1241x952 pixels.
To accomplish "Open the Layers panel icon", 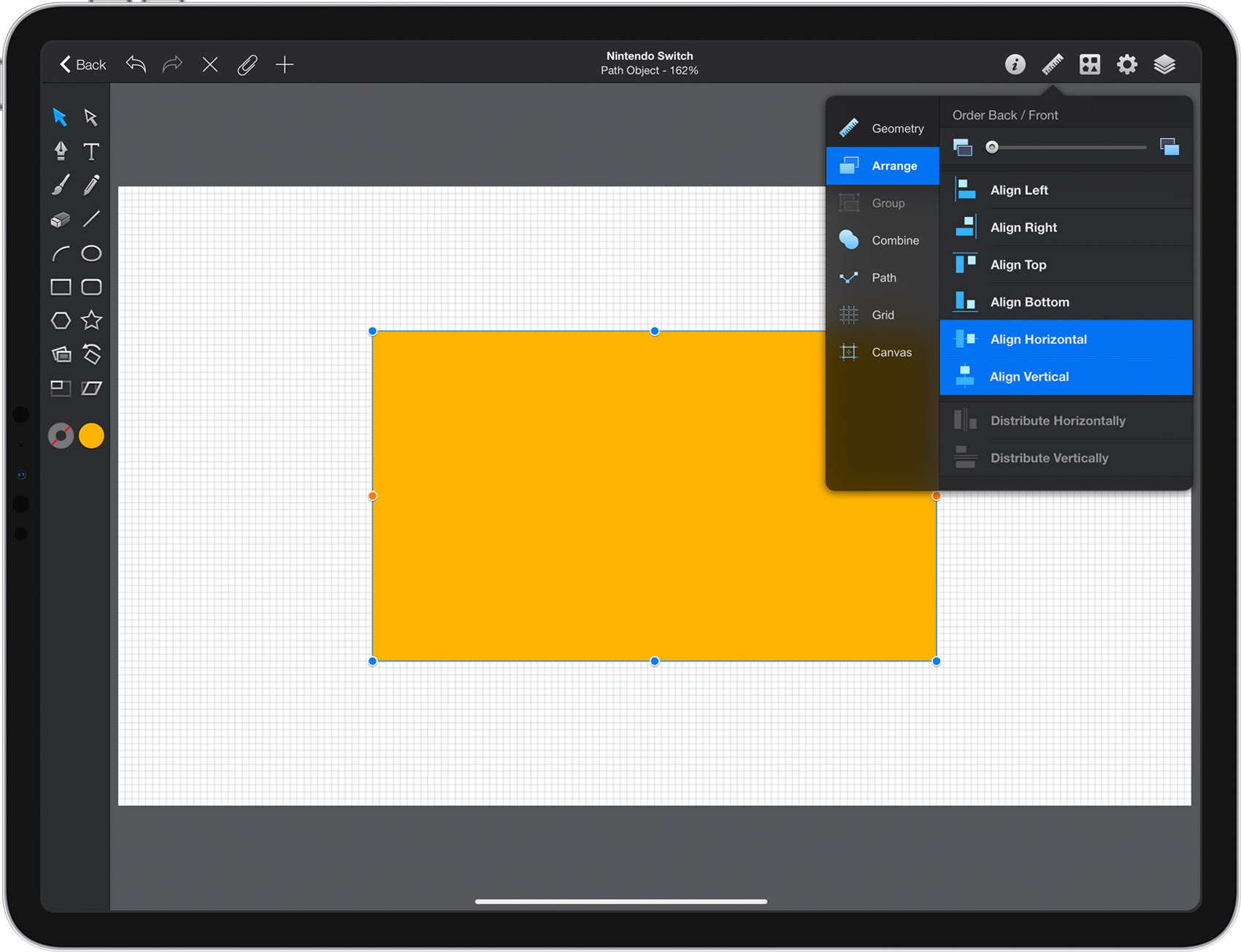I will coord(1164,64).
